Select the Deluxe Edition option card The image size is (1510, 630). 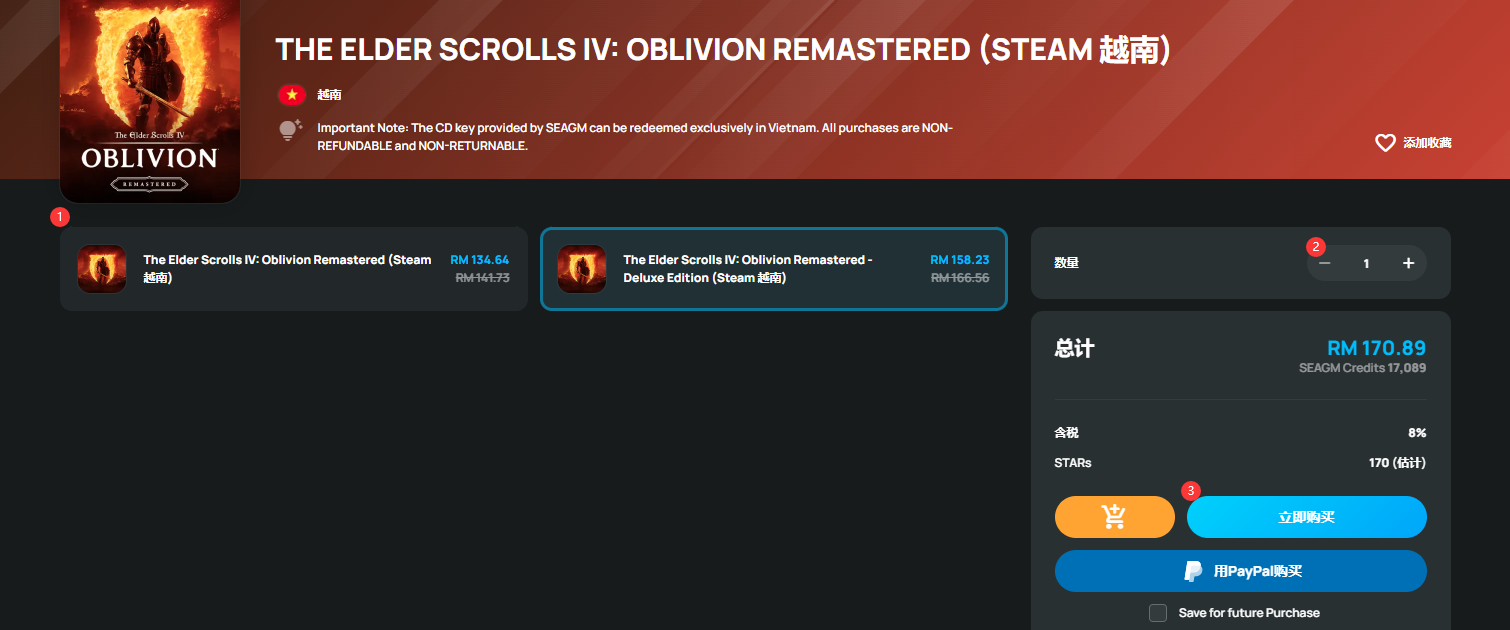[774, 269]
